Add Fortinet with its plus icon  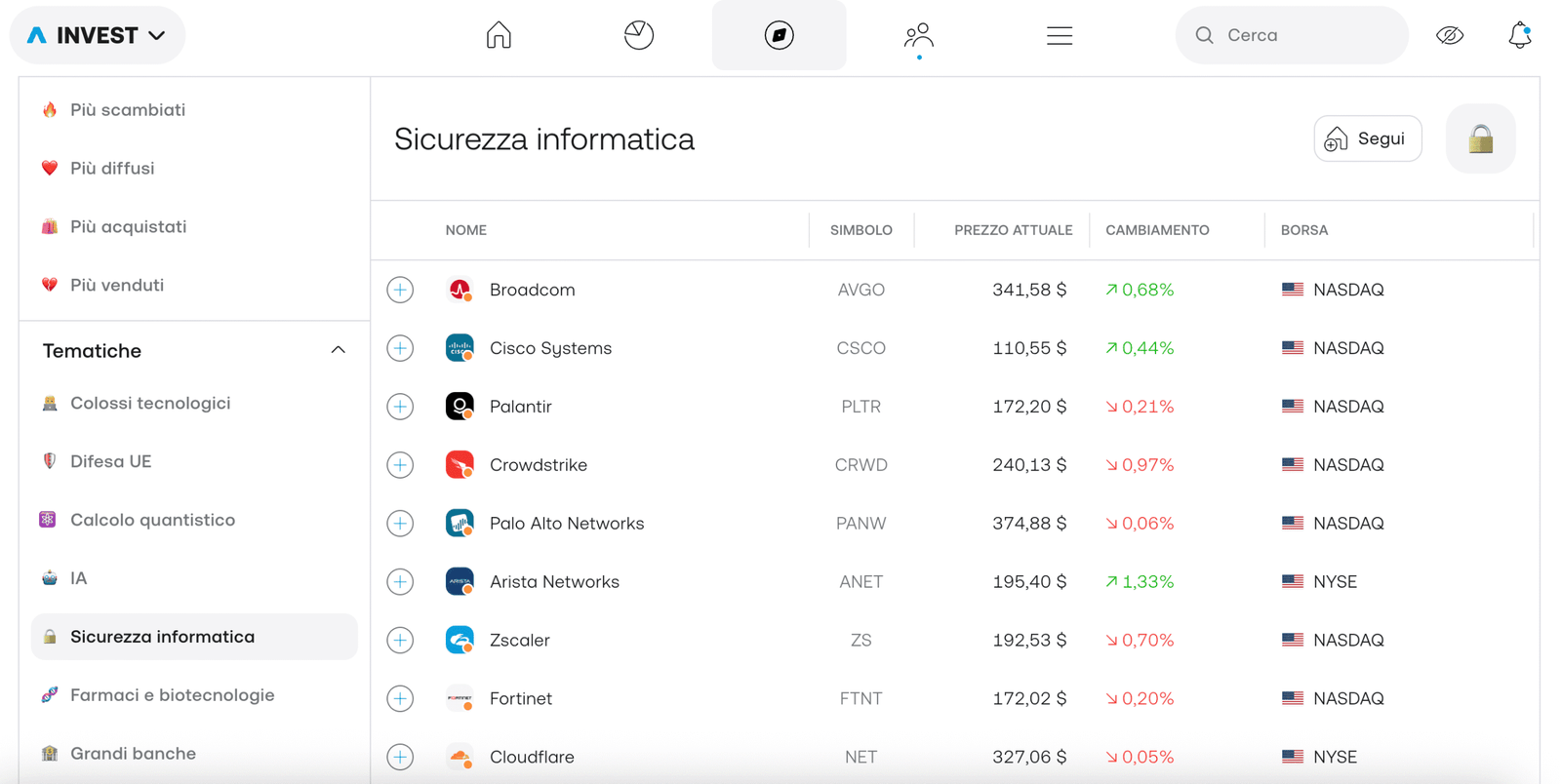pyautogui.click(x=400, y=699)
